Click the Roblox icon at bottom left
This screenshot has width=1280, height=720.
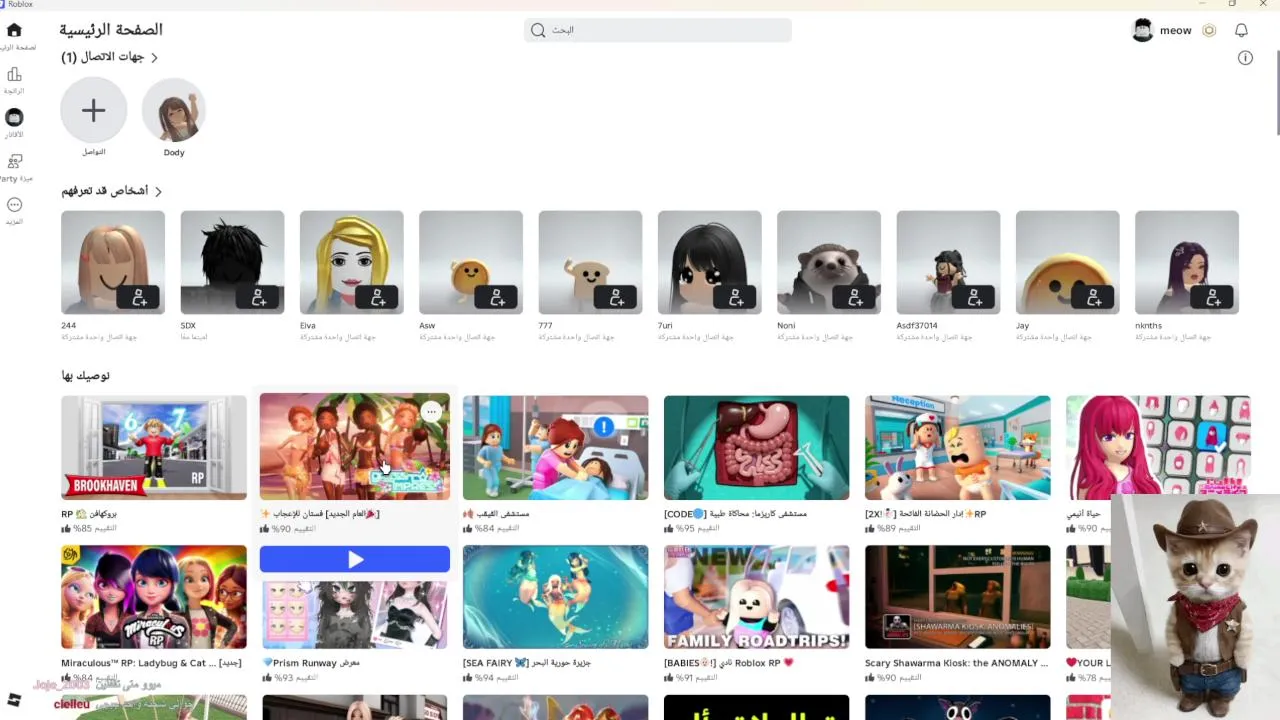coord(14,699)
